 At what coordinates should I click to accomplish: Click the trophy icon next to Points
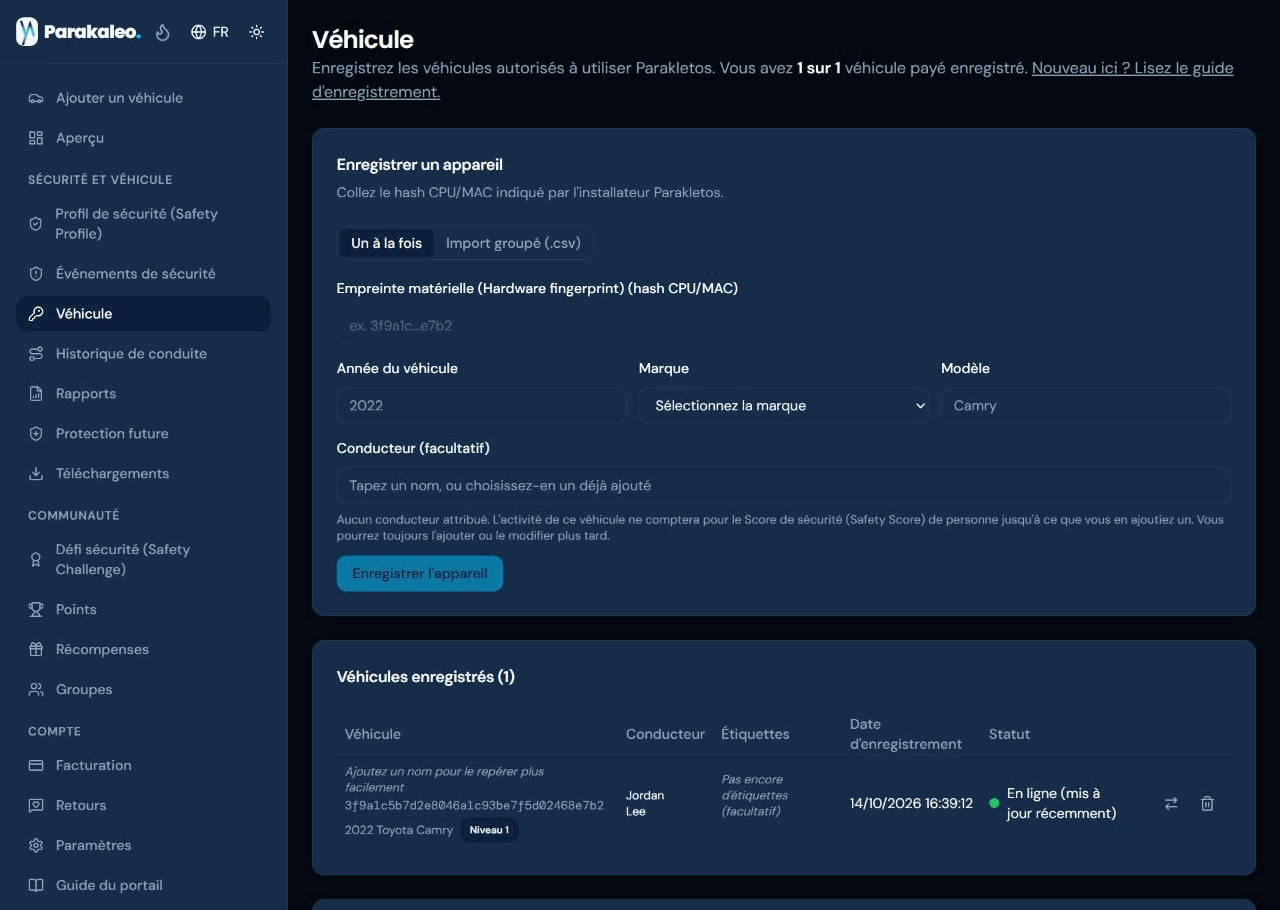coord(36,610)
